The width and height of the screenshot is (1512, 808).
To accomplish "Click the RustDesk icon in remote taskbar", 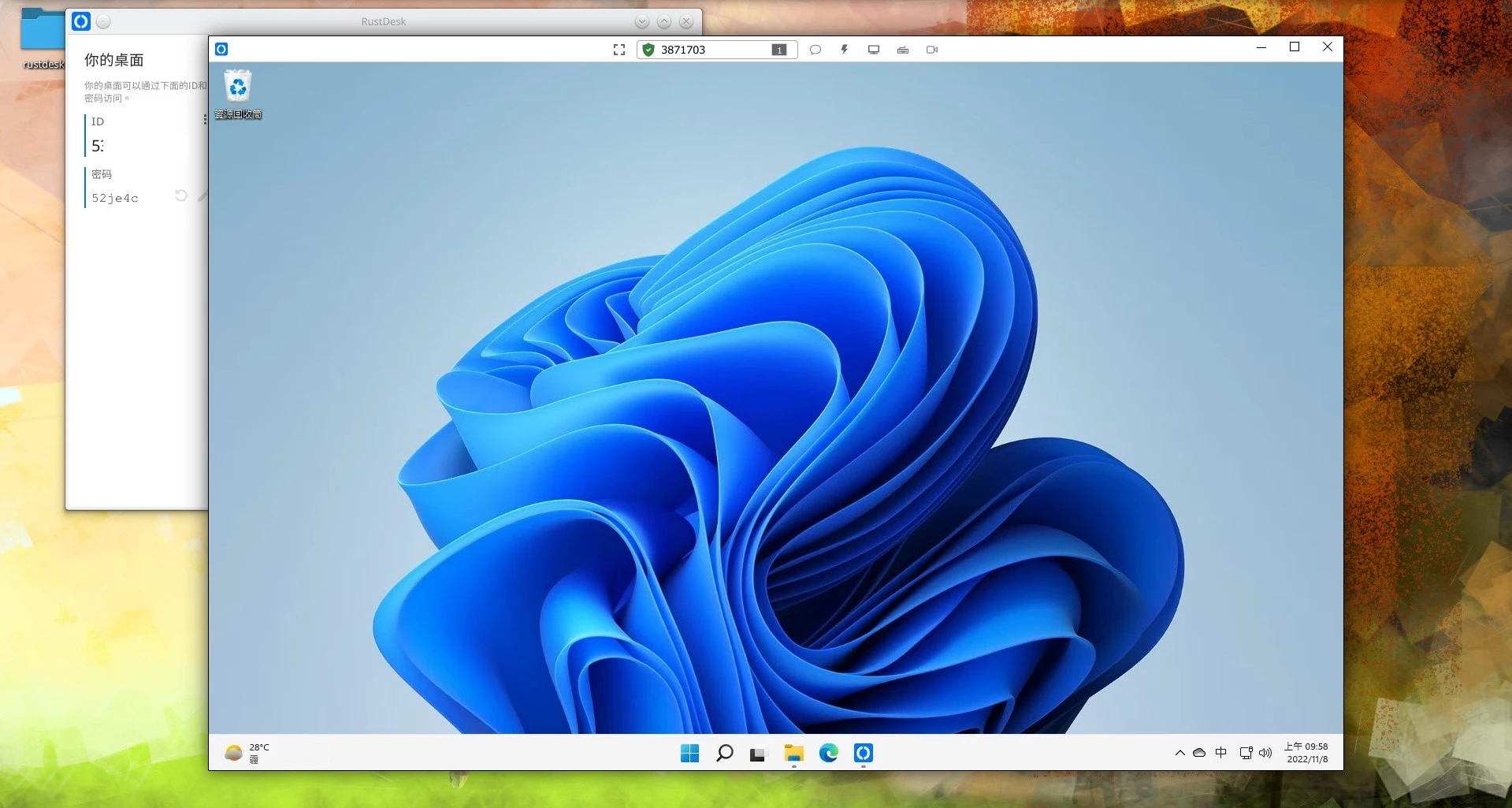I will 863,754.
